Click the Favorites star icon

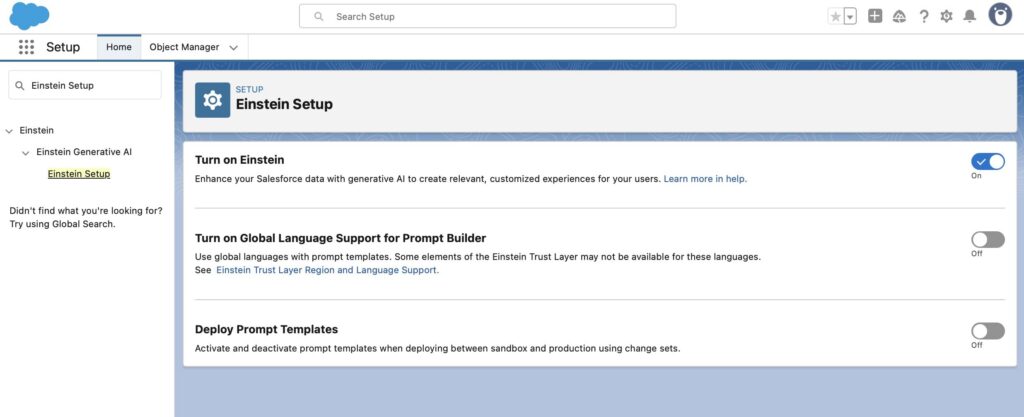point(835,16)
